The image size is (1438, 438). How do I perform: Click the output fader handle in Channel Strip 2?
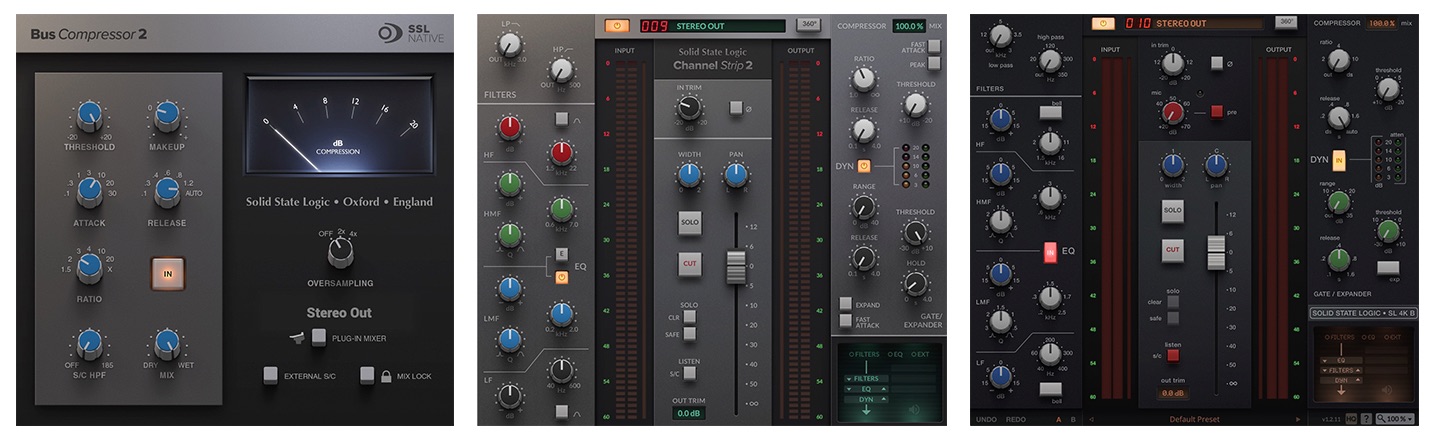(736, 268)
